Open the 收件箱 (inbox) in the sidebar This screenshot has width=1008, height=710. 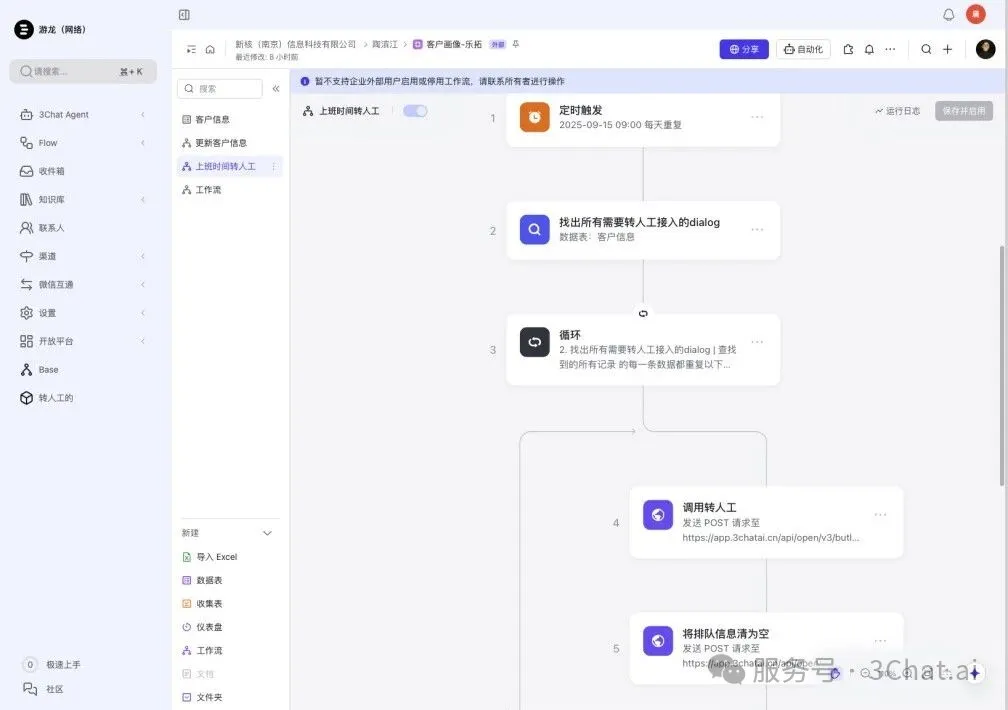[x=47, y=171]
